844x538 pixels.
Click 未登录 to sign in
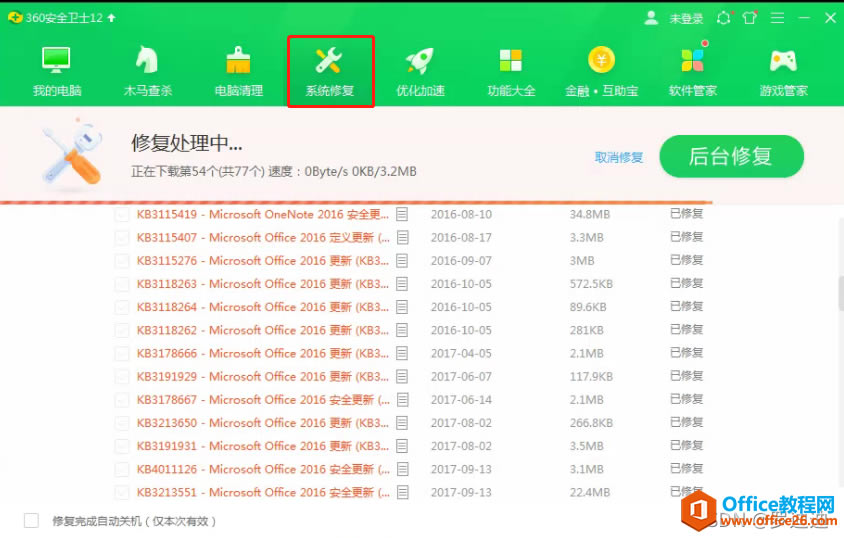tap(686, 18)
